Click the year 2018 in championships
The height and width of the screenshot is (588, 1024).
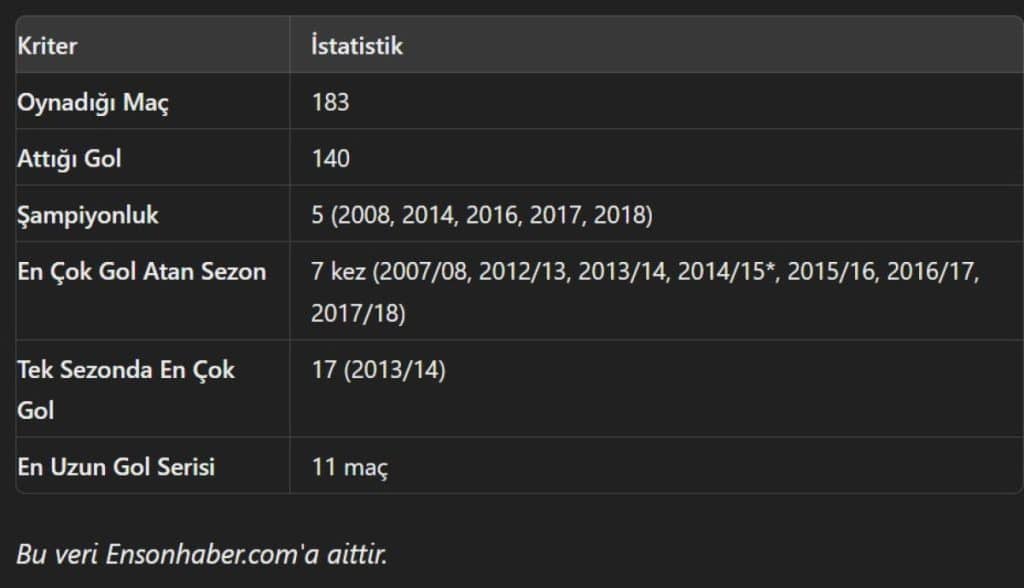[619, 215]
